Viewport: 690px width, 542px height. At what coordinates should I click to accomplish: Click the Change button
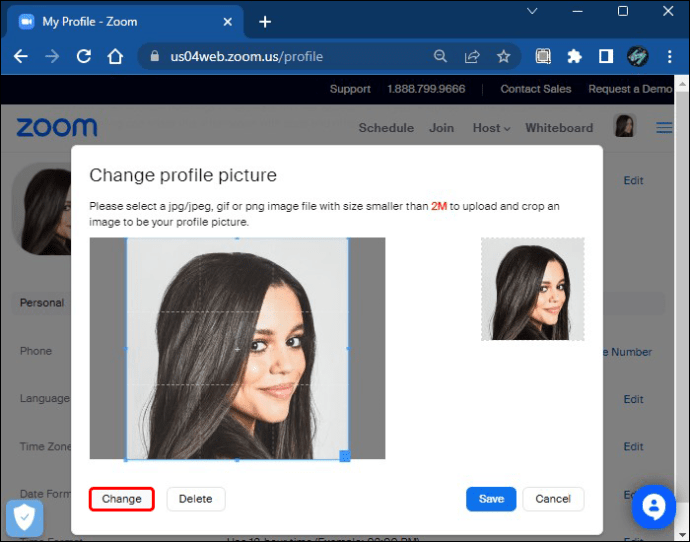point(121,499)
